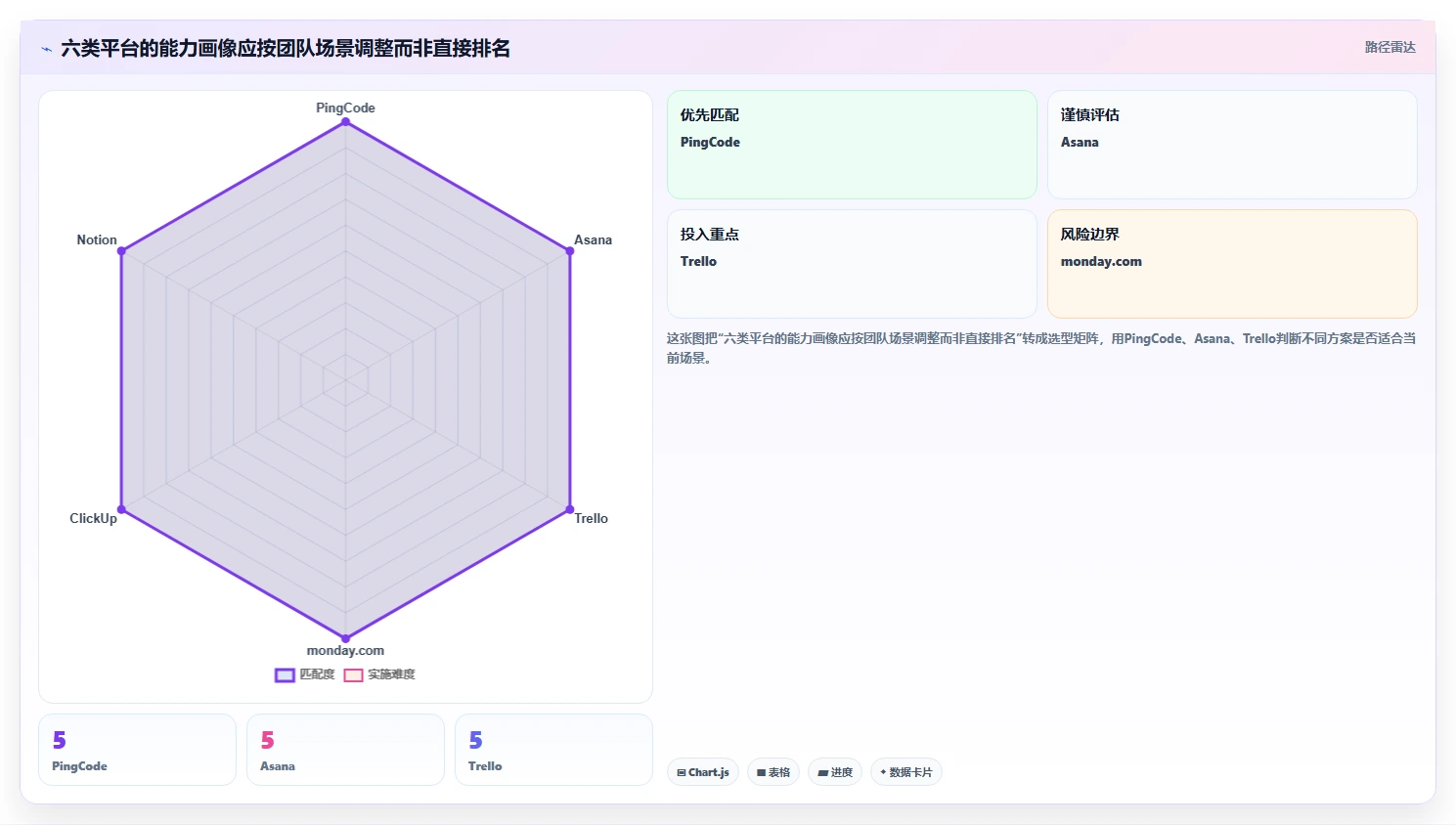This screenshot has height=825, width=1456.
Task: Click the Notion data point on radar
Action: (121, 251)
